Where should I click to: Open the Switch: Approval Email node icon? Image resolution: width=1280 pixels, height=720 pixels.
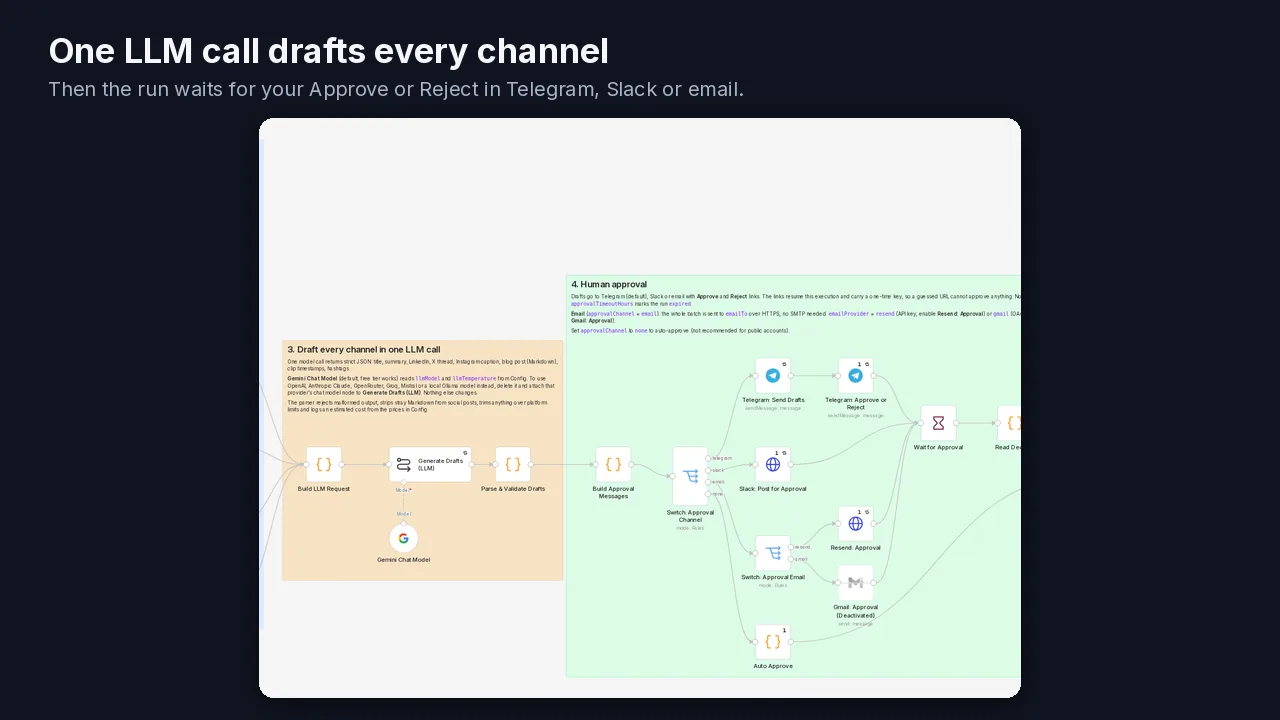pyautogui.click(x=773, y=553)
